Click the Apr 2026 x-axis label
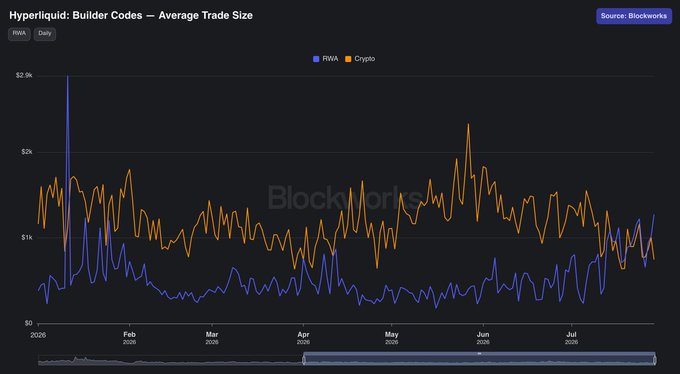The image size is (680, 374). point(303,338)
